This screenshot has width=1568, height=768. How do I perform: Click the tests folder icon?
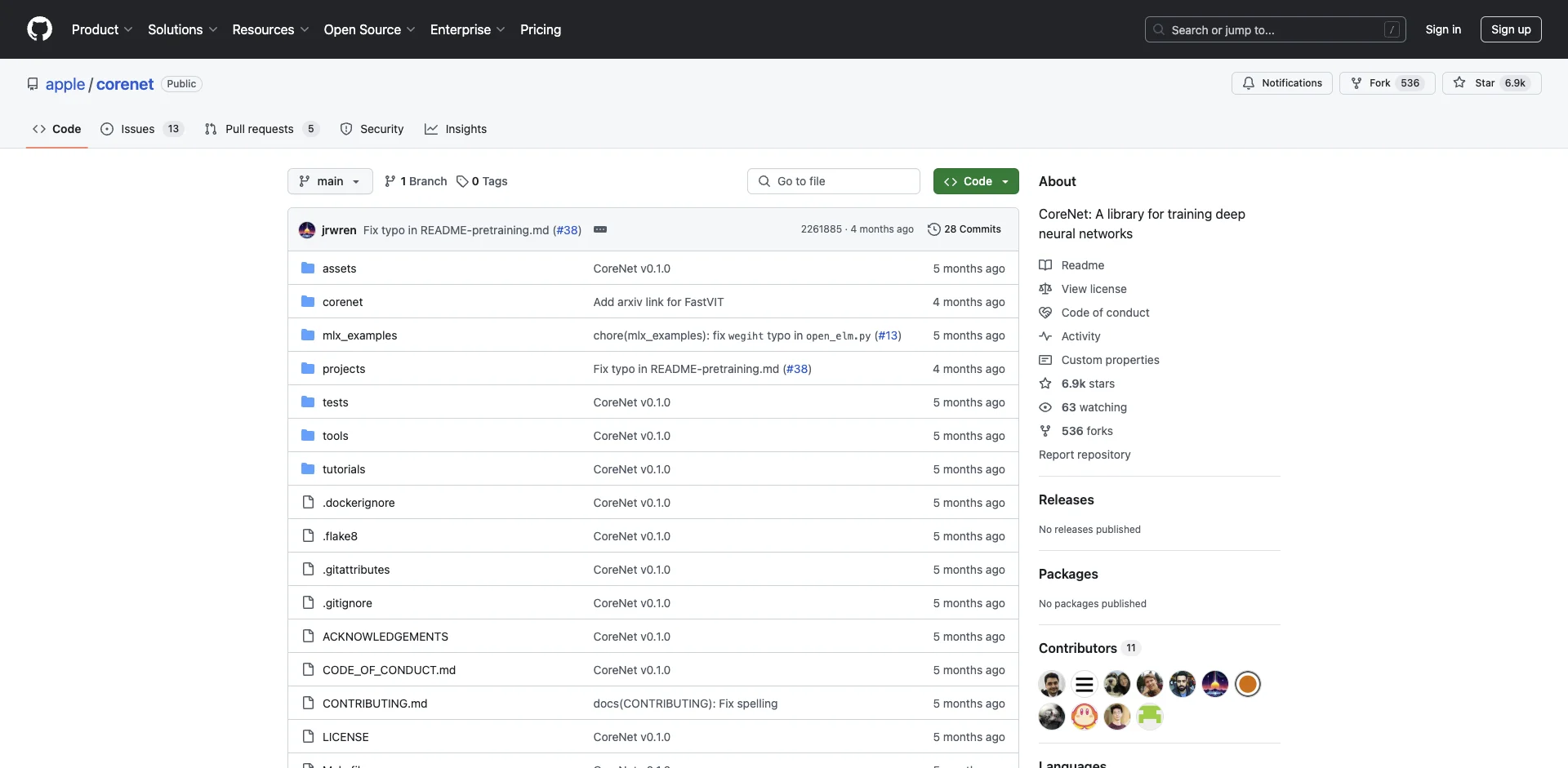308,402
